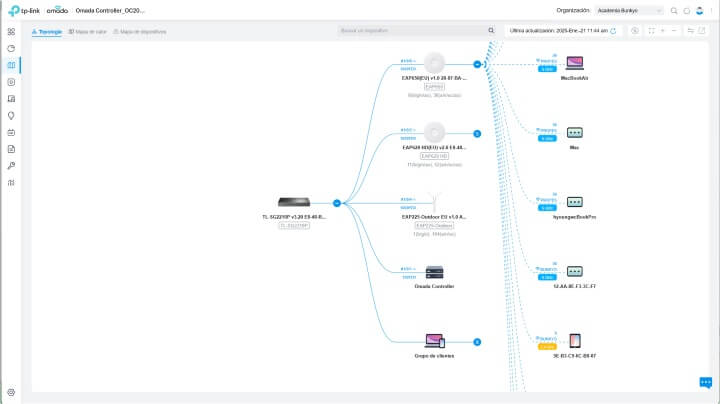Select the EAP225-Outdoor access point node
The height and width of the screenshot is (404, 720).
[x=434, y=202]
